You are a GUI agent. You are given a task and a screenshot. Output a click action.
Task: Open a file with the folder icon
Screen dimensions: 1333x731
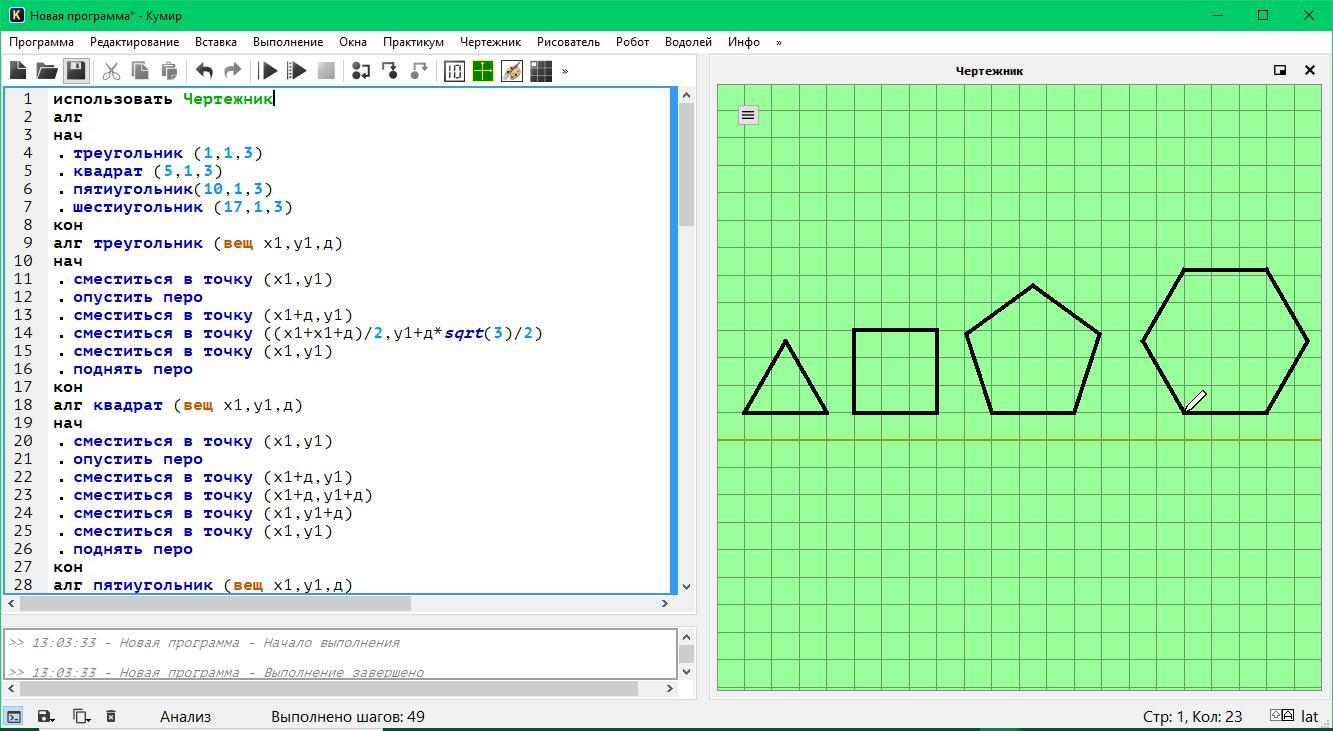pos(47,71)
